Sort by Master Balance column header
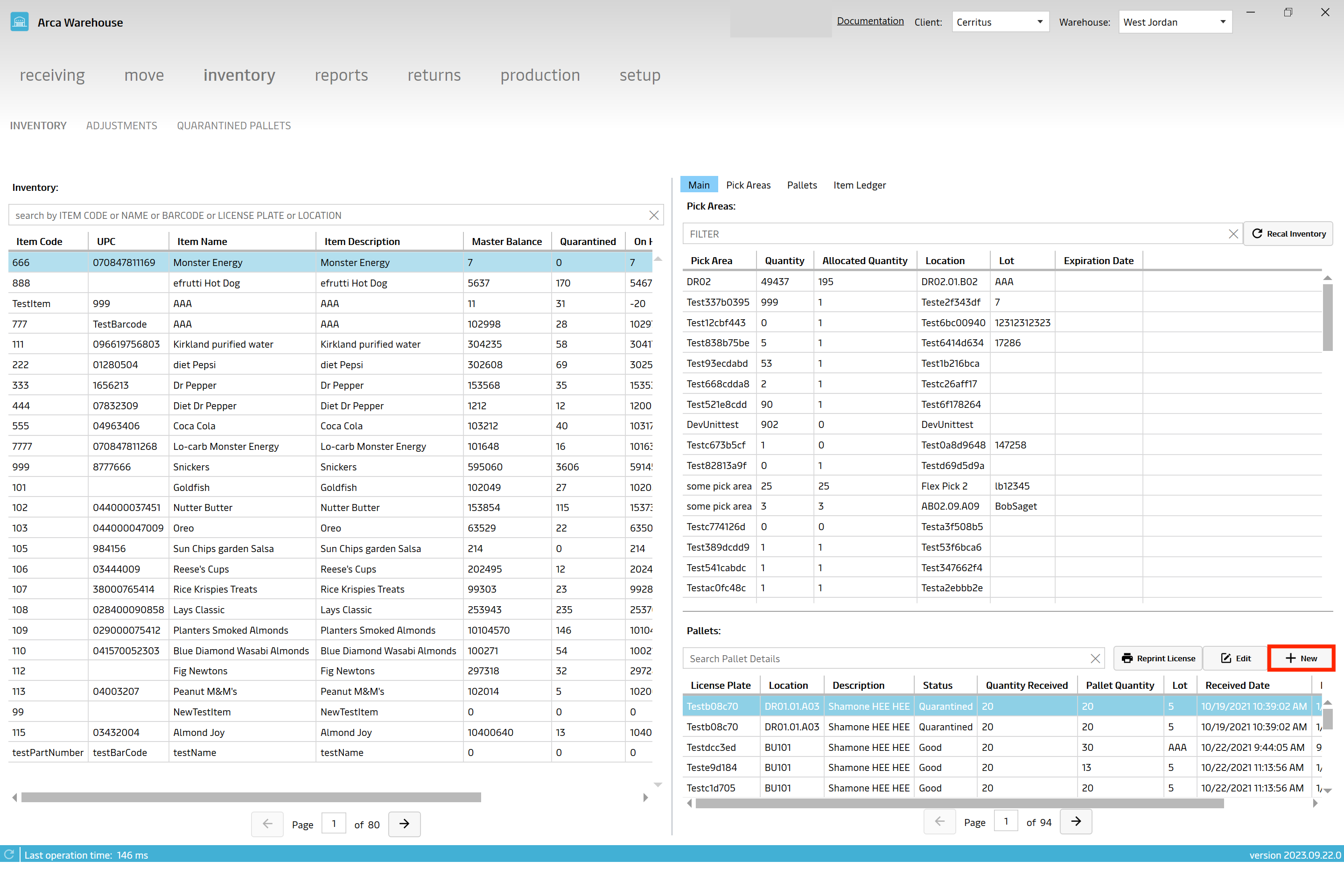Image resolution: width=1344 pixels, height=896 pixels. (507, 241)
